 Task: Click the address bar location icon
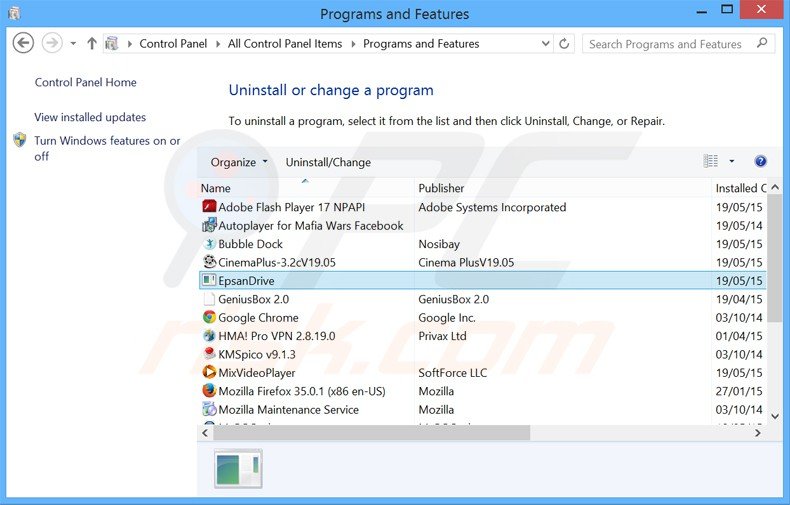pos(112,44)
